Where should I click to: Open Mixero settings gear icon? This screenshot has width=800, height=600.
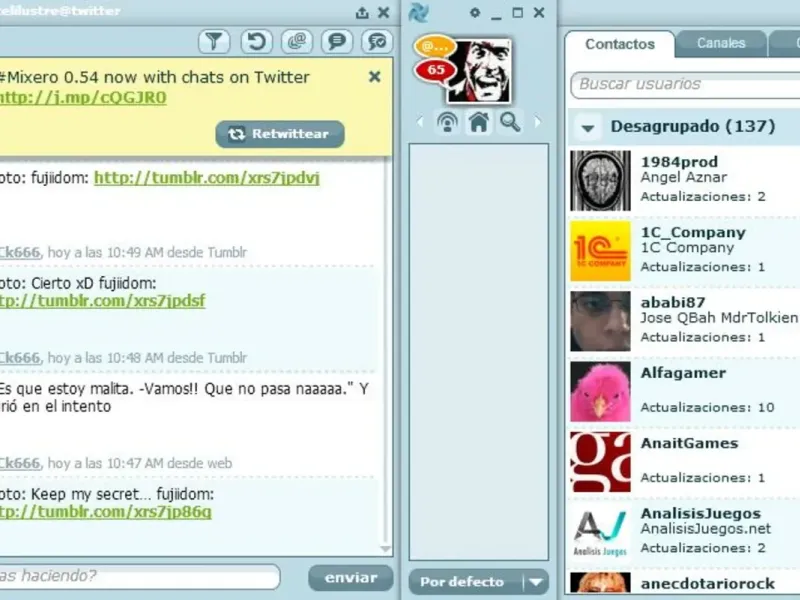[474, 12]
